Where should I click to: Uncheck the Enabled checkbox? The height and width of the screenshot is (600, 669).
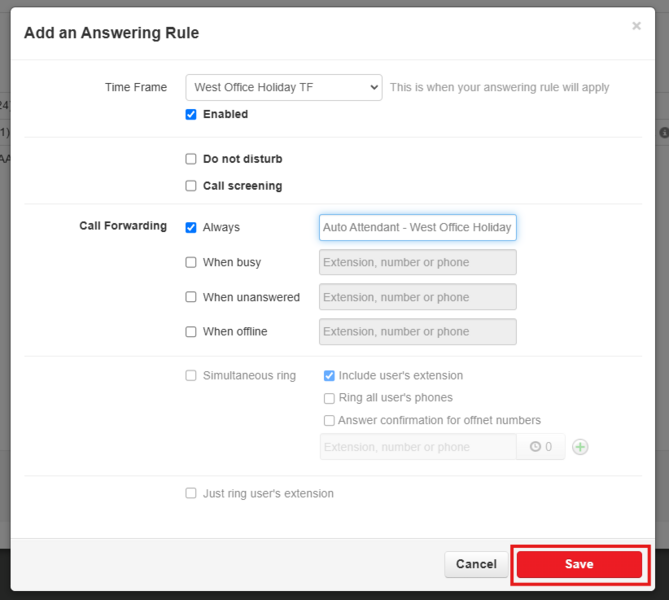point(191,115)
